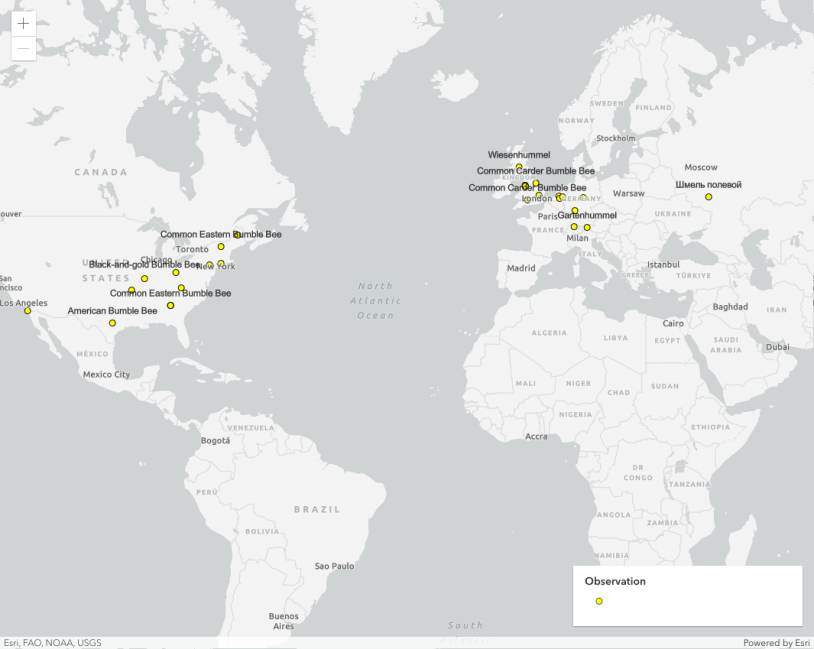
Task: Select the point just above Gartenhummel label
Action: coord(575,211)
